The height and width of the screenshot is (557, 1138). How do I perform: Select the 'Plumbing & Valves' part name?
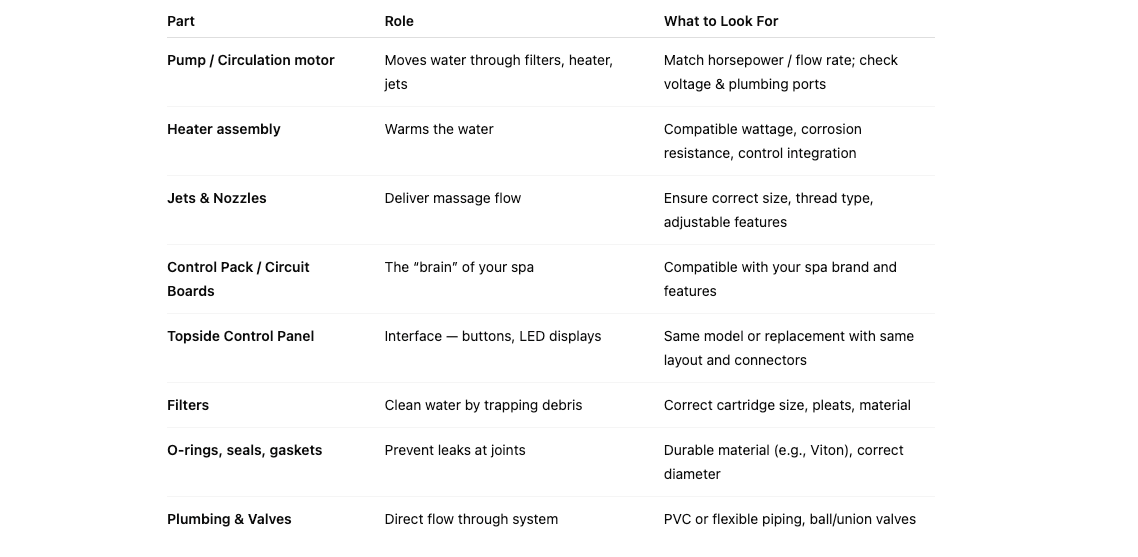[229, 519]
